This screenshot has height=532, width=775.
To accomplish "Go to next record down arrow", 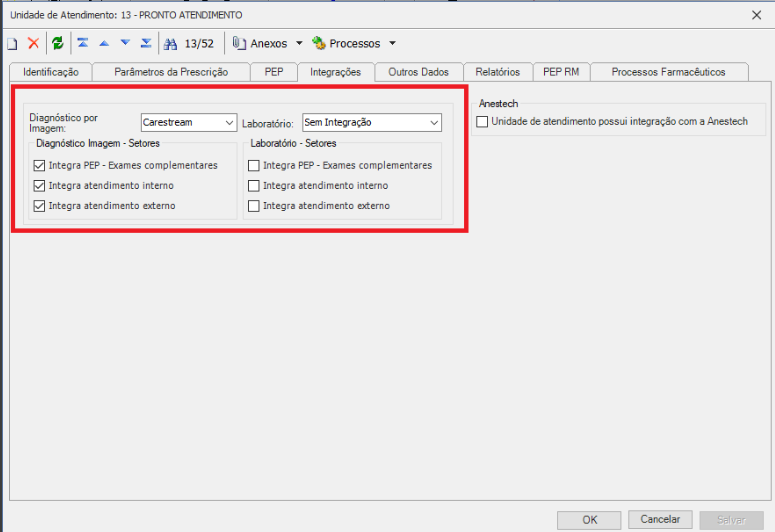I will tap(126, 43).
